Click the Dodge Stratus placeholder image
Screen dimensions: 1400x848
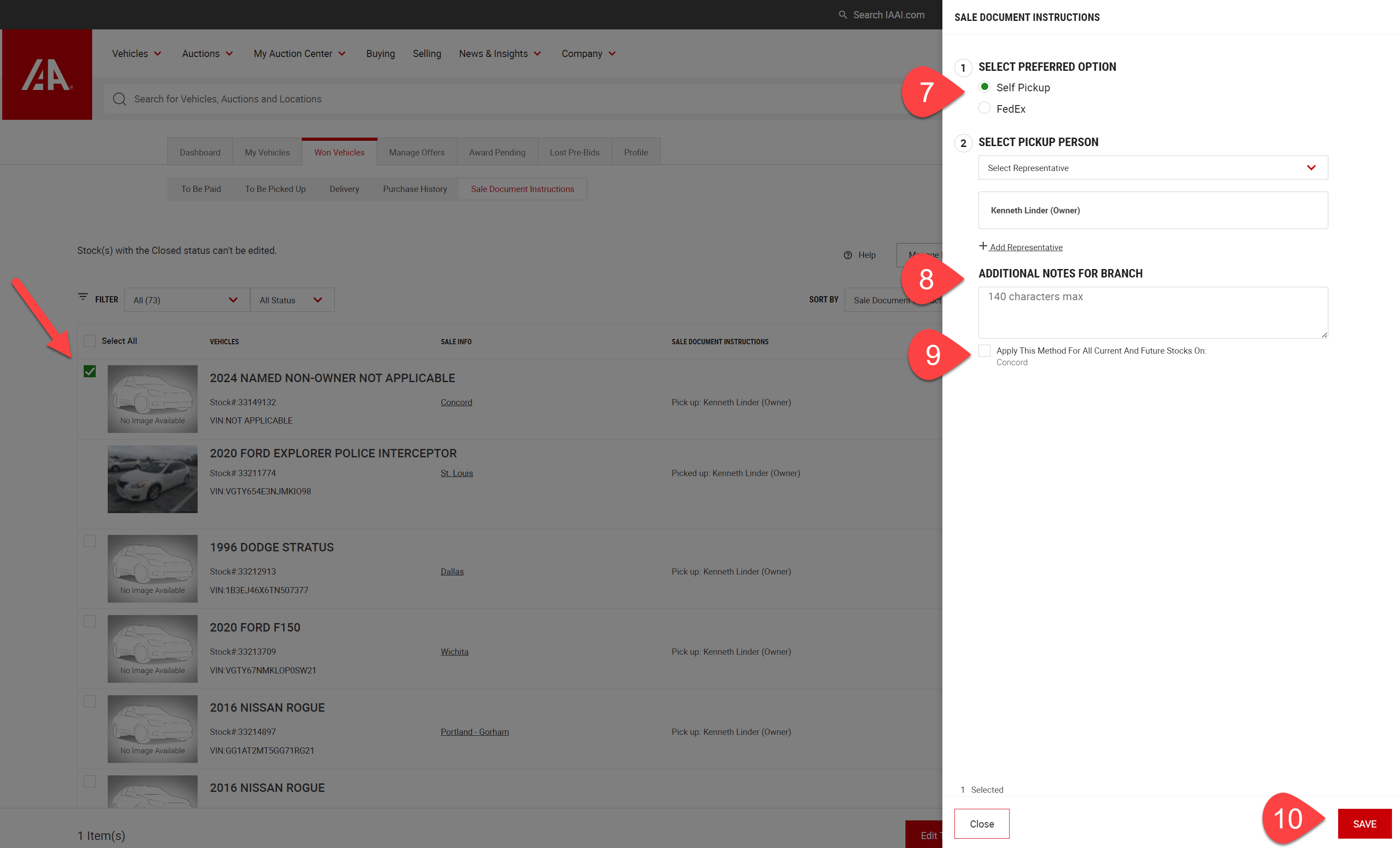(152, 568)
